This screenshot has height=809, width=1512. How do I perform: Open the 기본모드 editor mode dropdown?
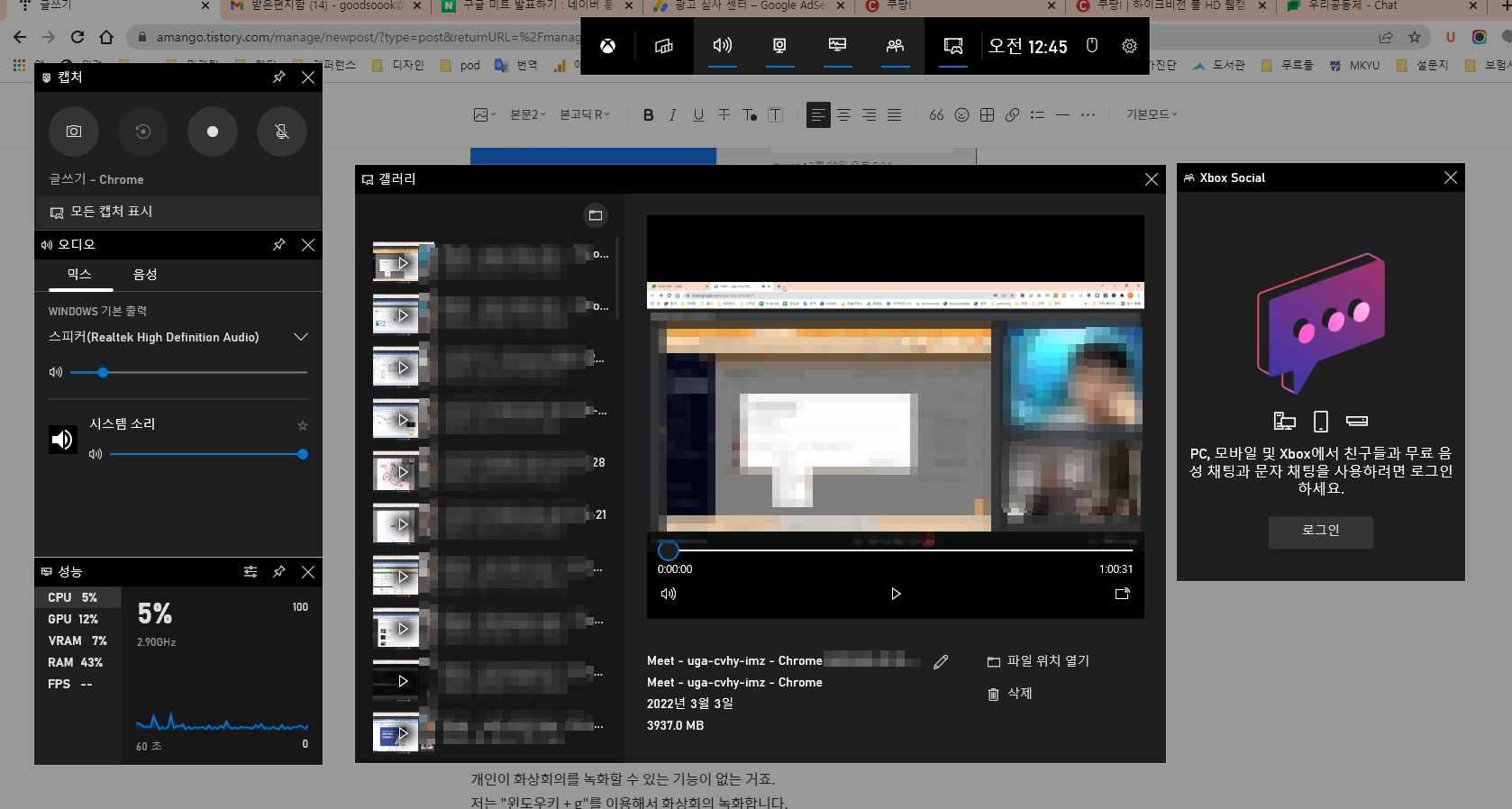point(1152,114)
